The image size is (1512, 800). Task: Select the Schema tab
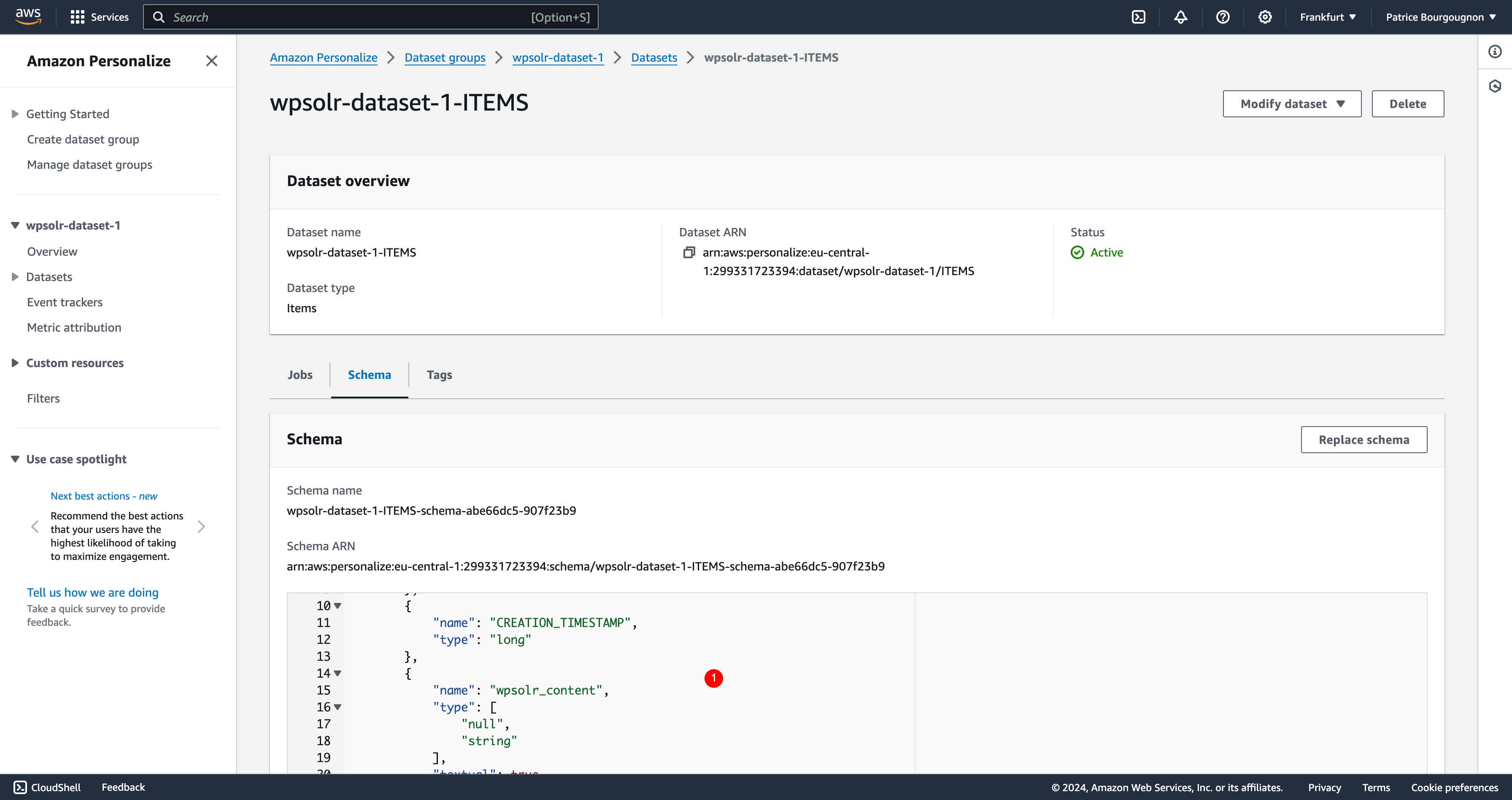369,374
